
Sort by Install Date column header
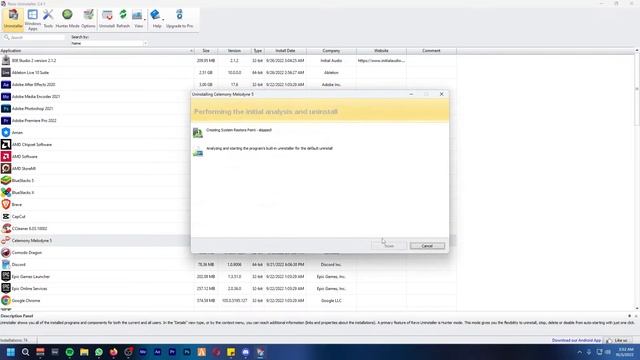click(285, 51)
